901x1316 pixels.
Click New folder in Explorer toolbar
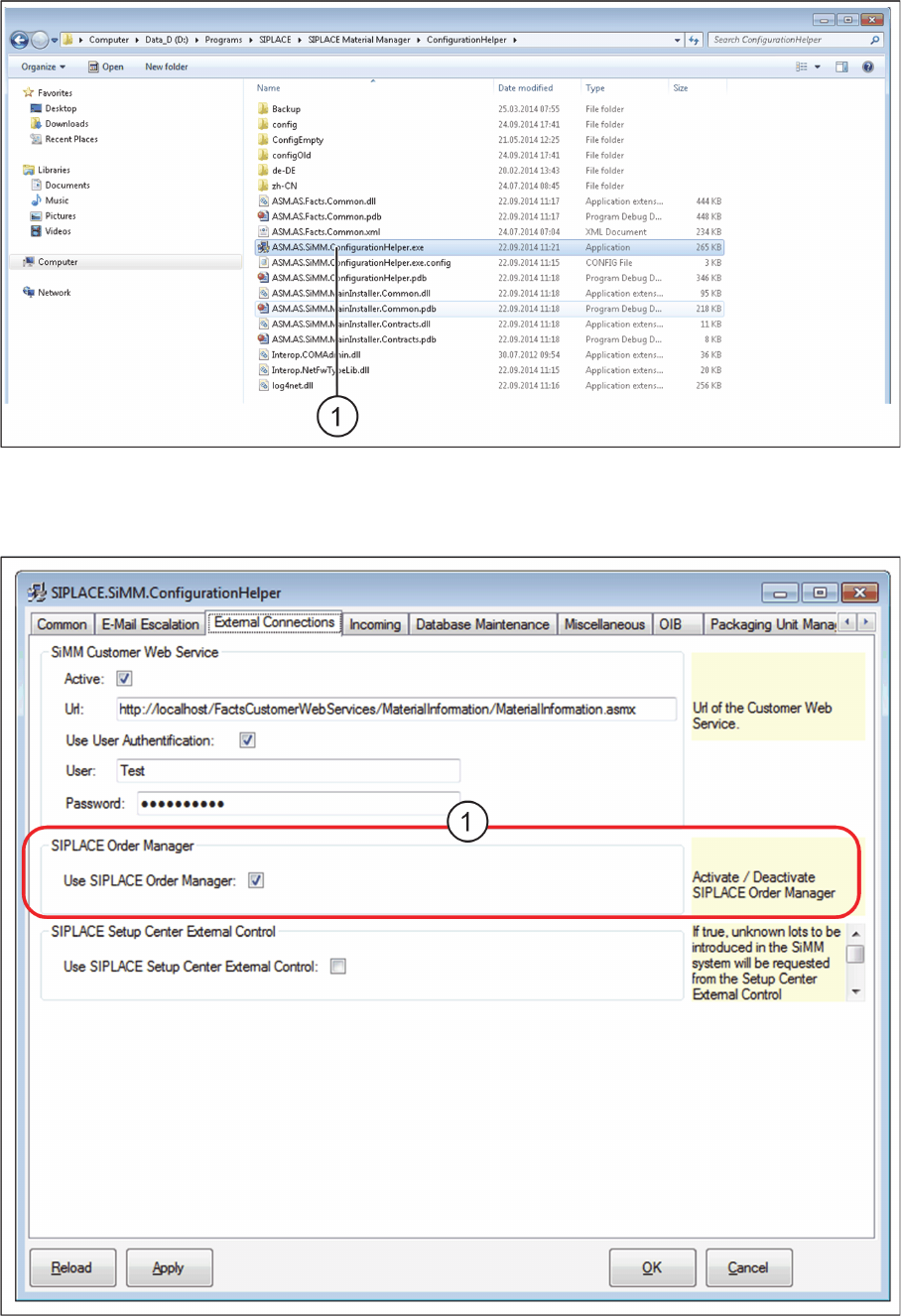(x=167, y=66)
